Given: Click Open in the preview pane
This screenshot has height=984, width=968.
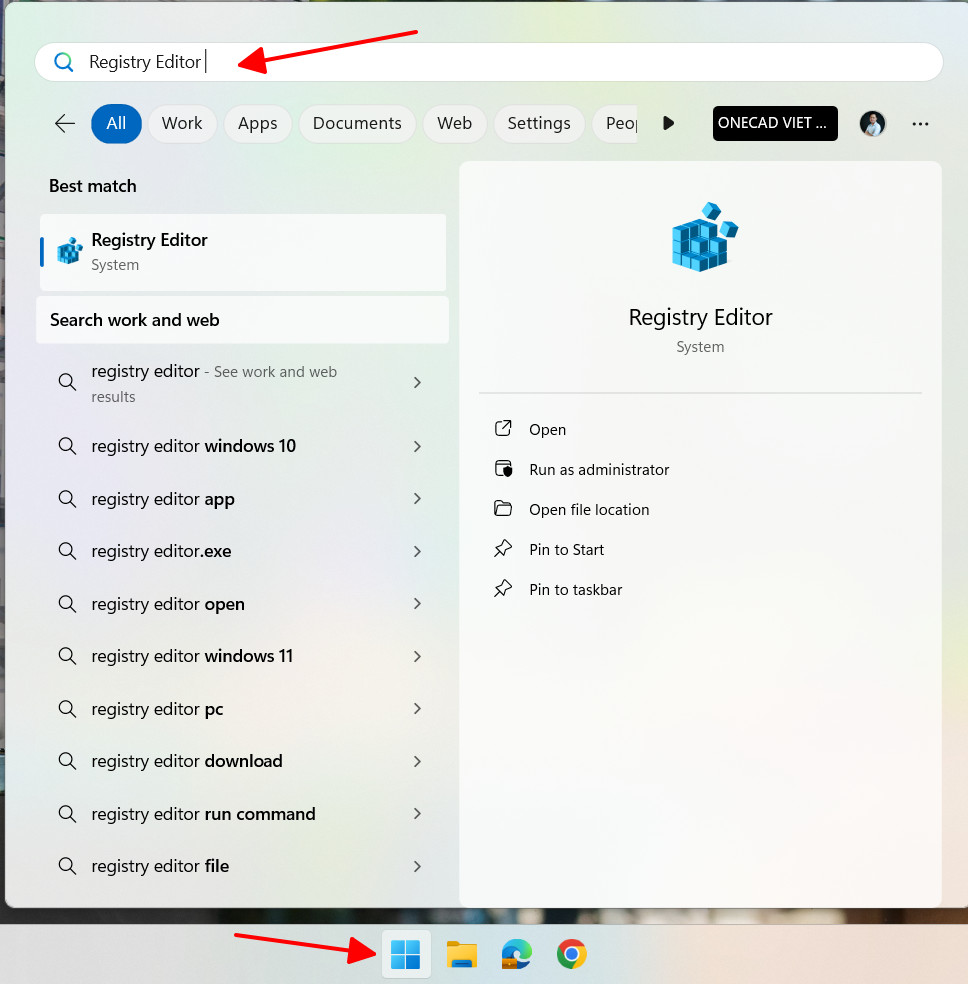Looking at the screenshot, I should [x=547, y=430].
